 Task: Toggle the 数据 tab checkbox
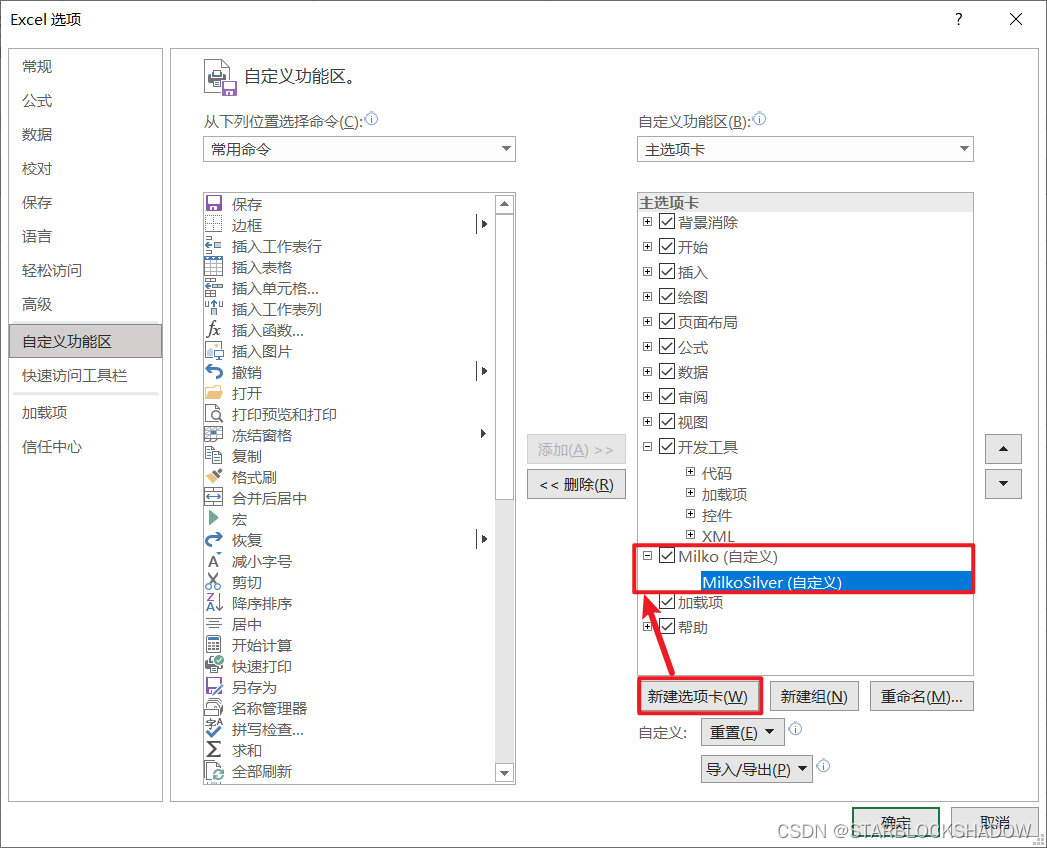pyautogui.click(x=666, y=371)
